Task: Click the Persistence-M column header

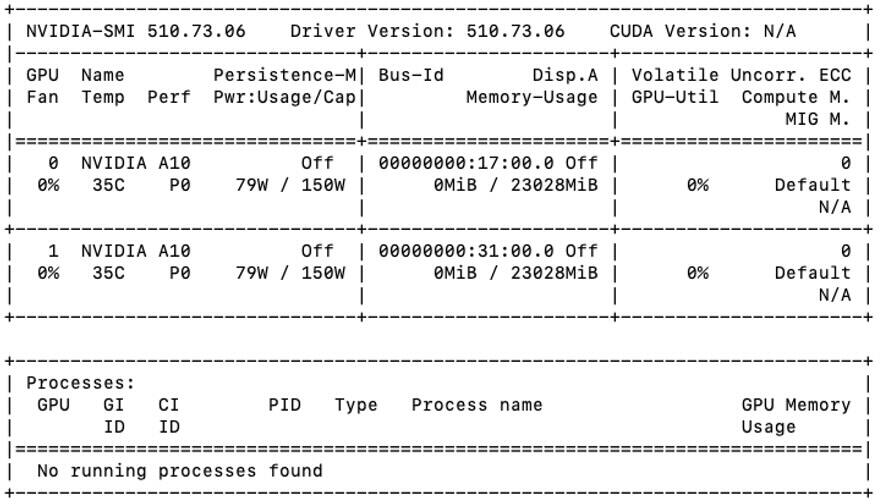Action: coord(285,75)
